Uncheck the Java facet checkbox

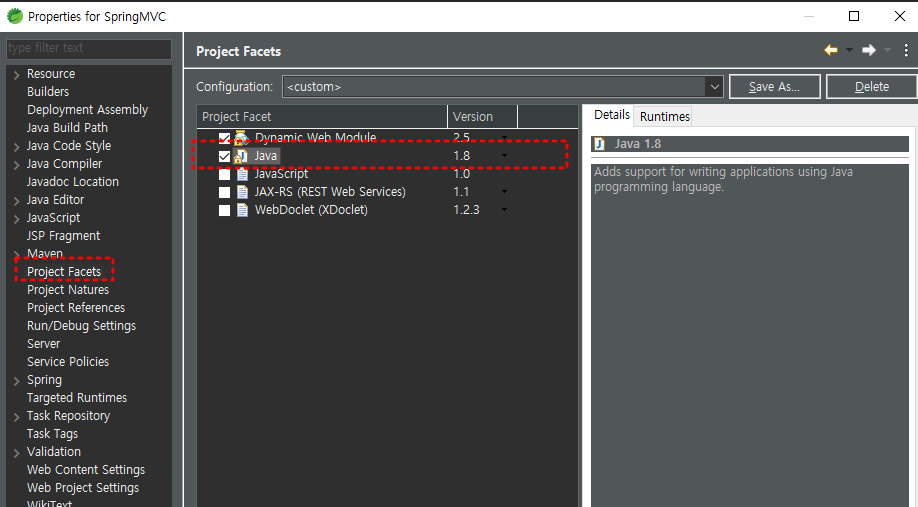click(x=224, y=156)
